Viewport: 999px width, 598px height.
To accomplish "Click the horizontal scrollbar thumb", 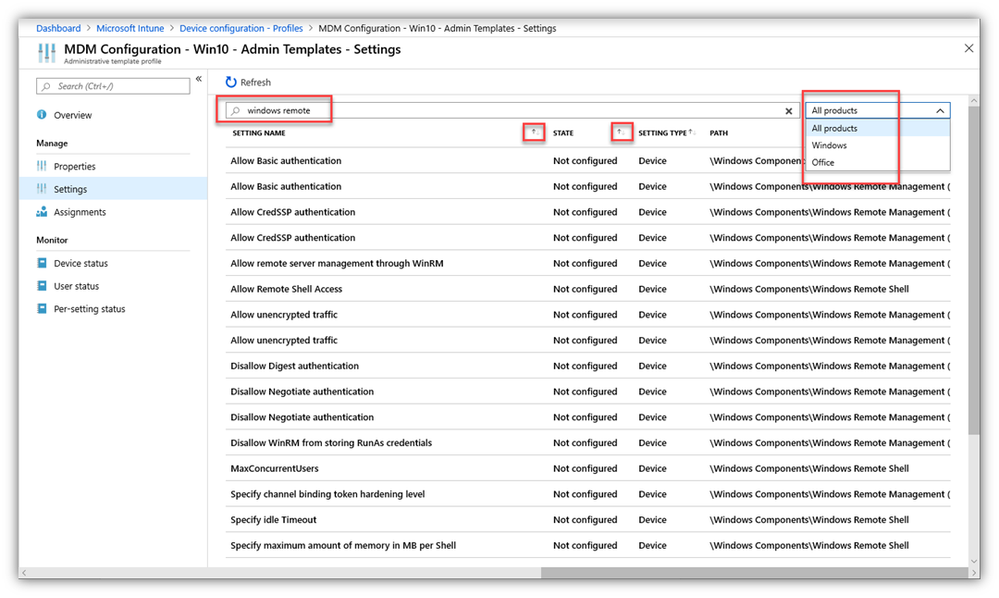I will tap(754, 573).
